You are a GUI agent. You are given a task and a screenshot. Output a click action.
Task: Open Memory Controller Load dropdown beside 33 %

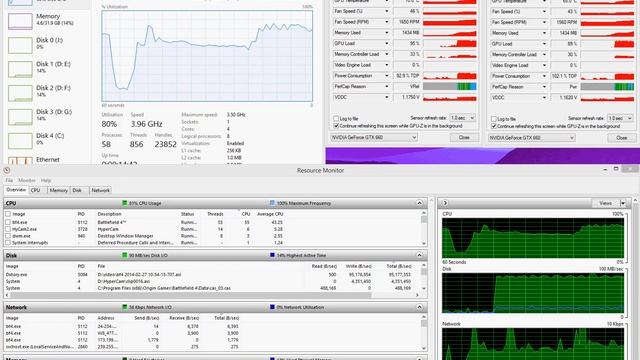tap(387, 54)
